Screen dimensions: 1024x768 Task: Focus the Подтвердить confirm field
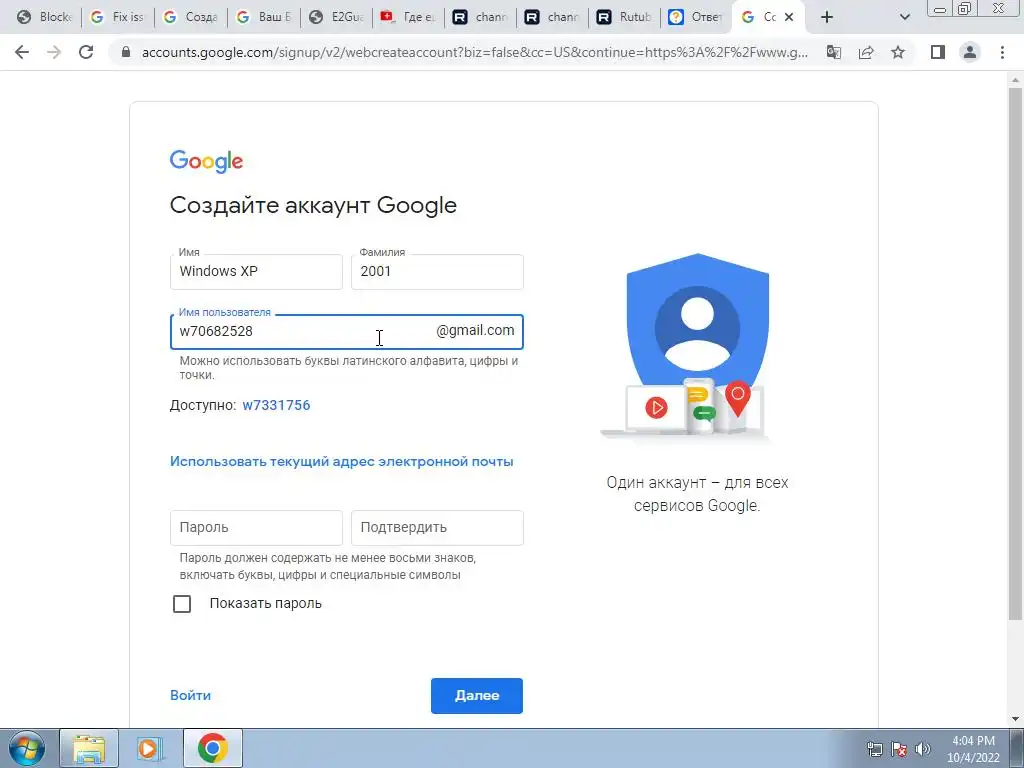click(x=437, y=528)
